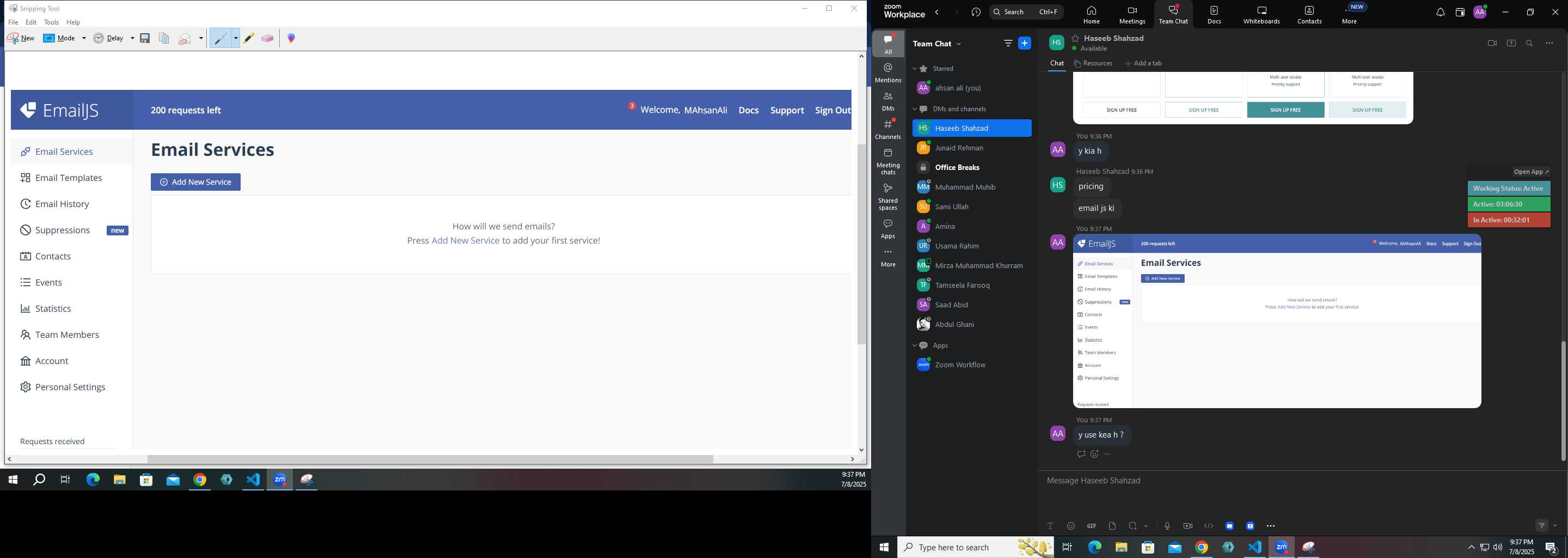The height and width of the screenshot is (558, 1568).
Task: Open Mentions in Zoom sidebar
Action: (888, 72)
